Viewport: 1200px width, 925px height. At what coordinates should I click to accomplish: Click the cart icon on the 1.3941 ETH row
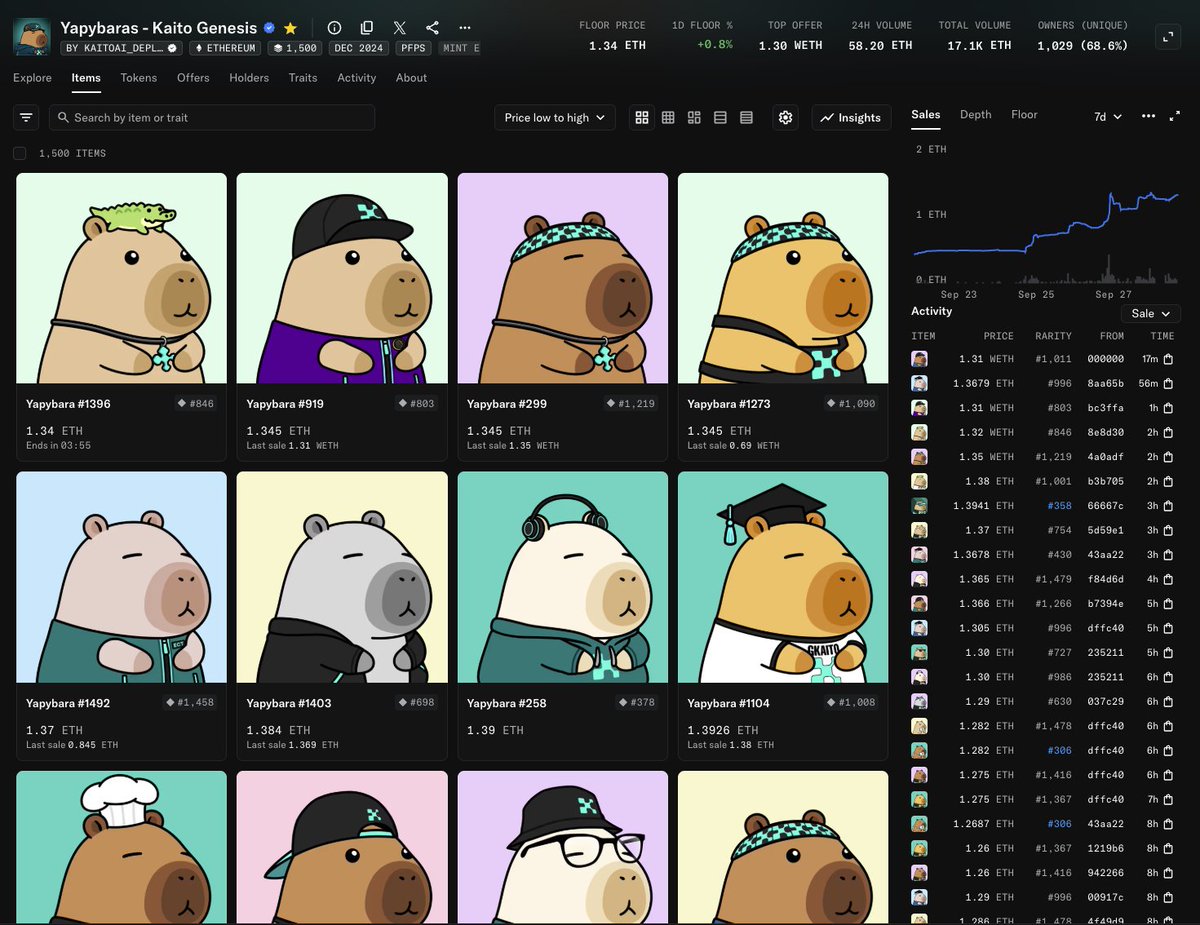click(x=1168, y=505)
